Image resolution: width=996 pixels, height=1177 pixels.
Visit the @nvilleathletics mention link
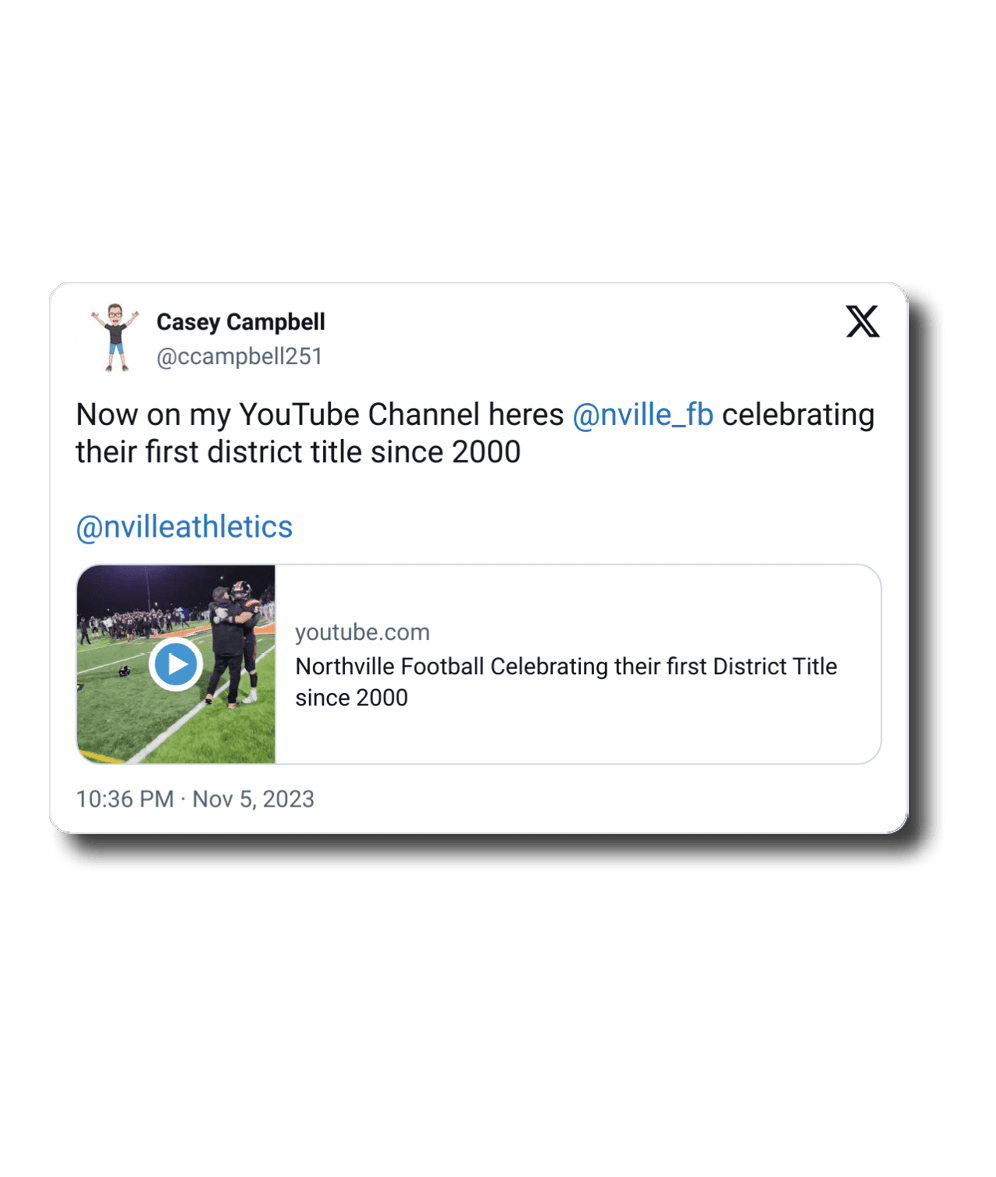(184, 527)
